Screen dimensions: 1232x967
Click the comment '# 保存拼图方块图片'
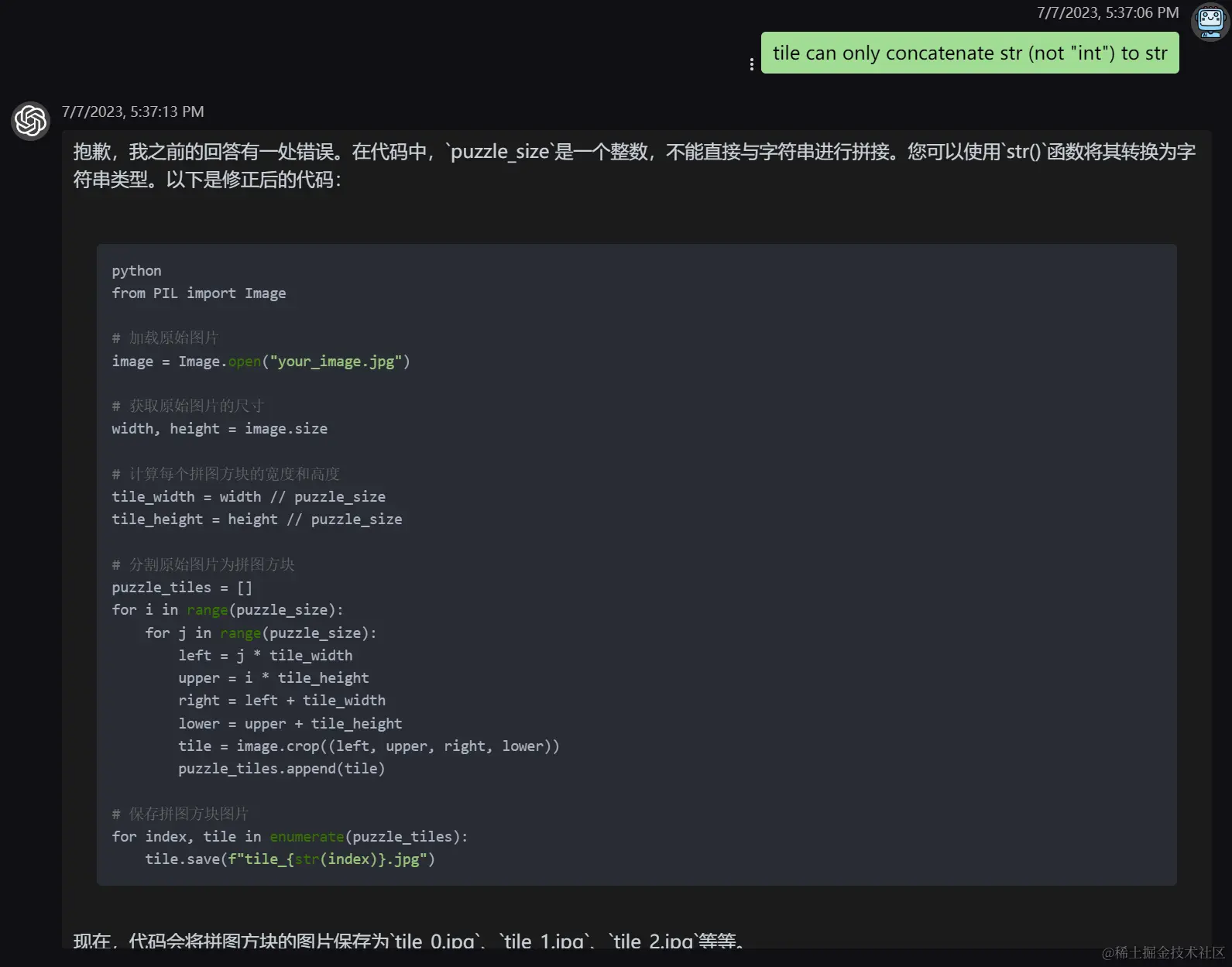[180, 814]
